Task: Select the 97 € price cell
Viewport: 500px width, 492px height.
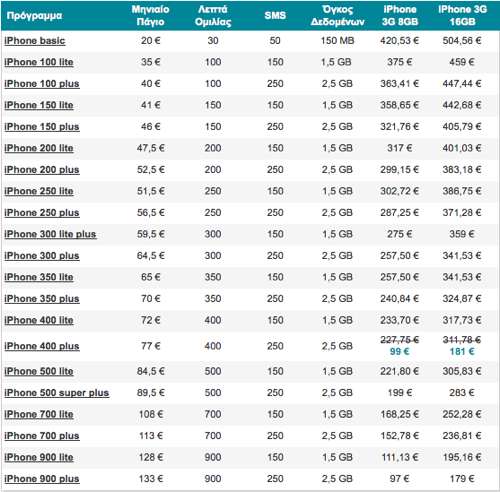Action: 400,479
